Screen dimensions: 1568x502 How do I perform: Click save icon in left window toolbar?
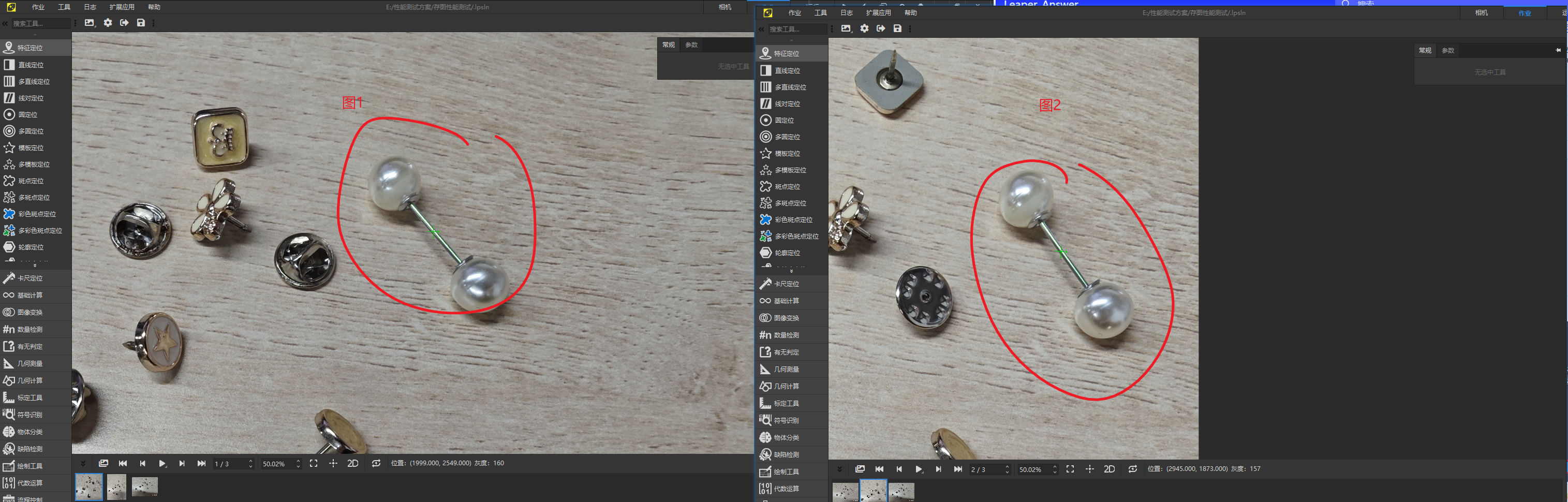click(x=141, y=23)
